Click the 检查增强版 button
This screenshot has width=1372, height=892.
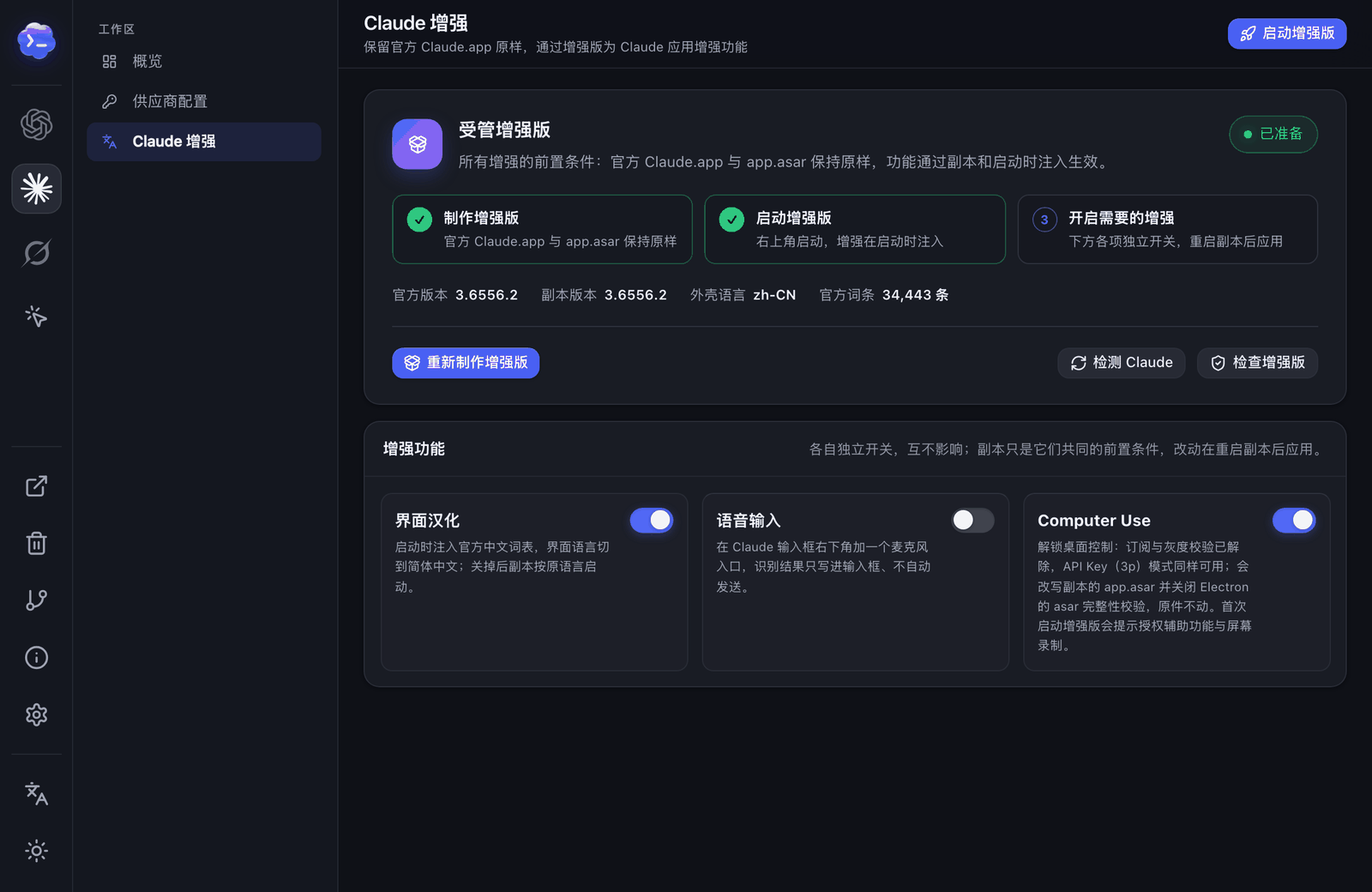click(1258, 363)
